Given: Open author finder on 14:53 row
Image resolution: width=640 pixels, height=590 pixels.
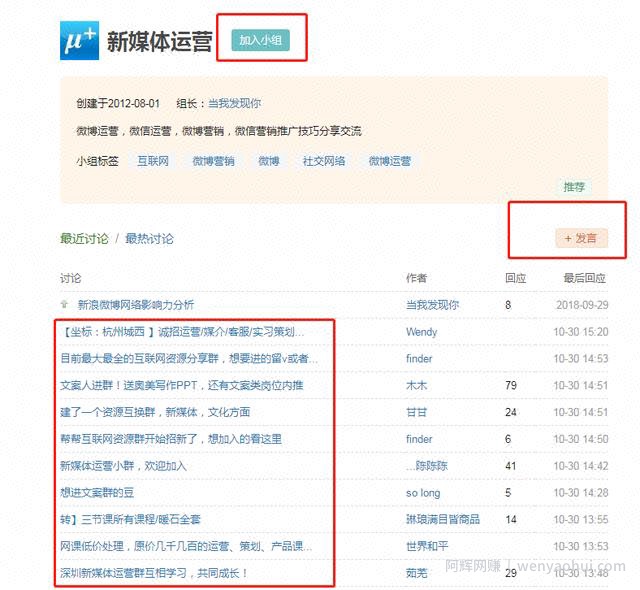Looking at the screenshot, I should point(419,359).
